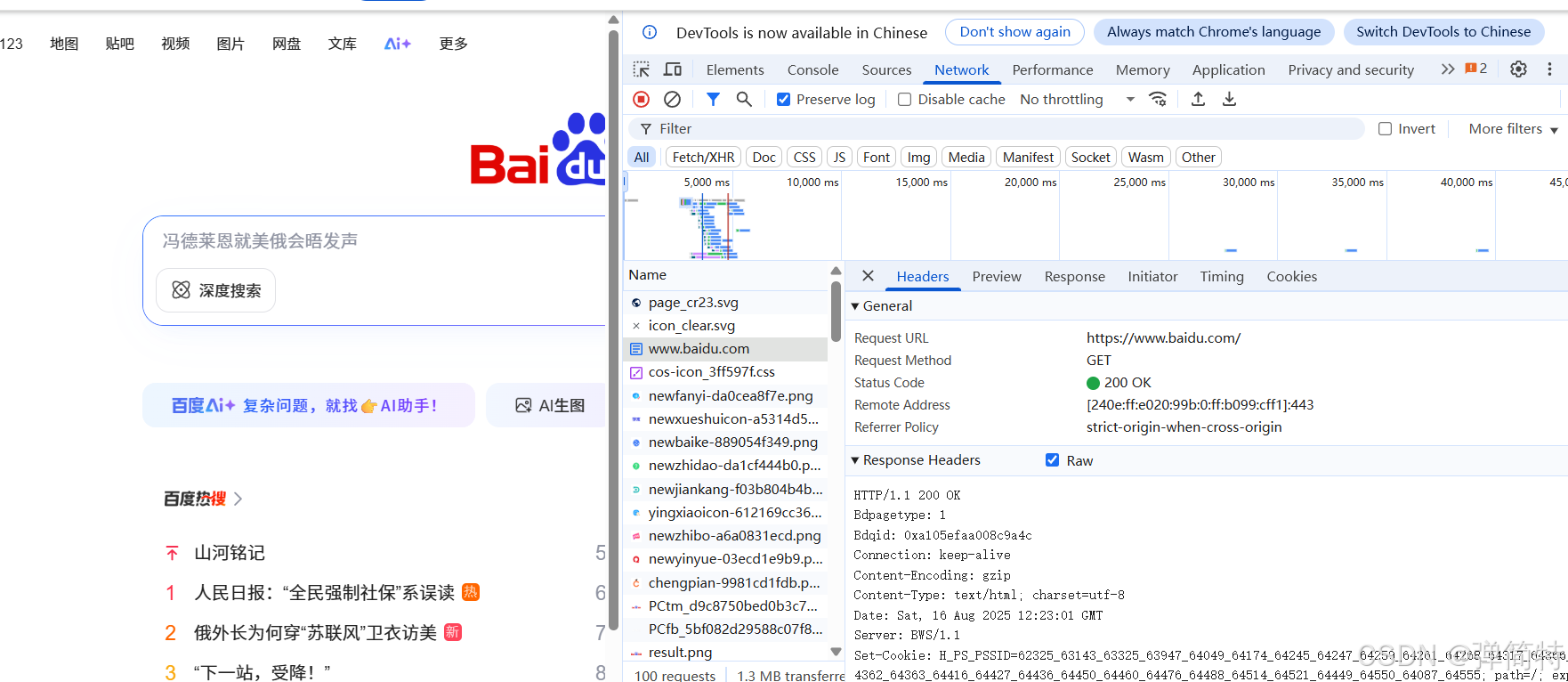Filter requests by Fetch/XHR
This screenshot has height=682, width=1568.
coord(703,158)
